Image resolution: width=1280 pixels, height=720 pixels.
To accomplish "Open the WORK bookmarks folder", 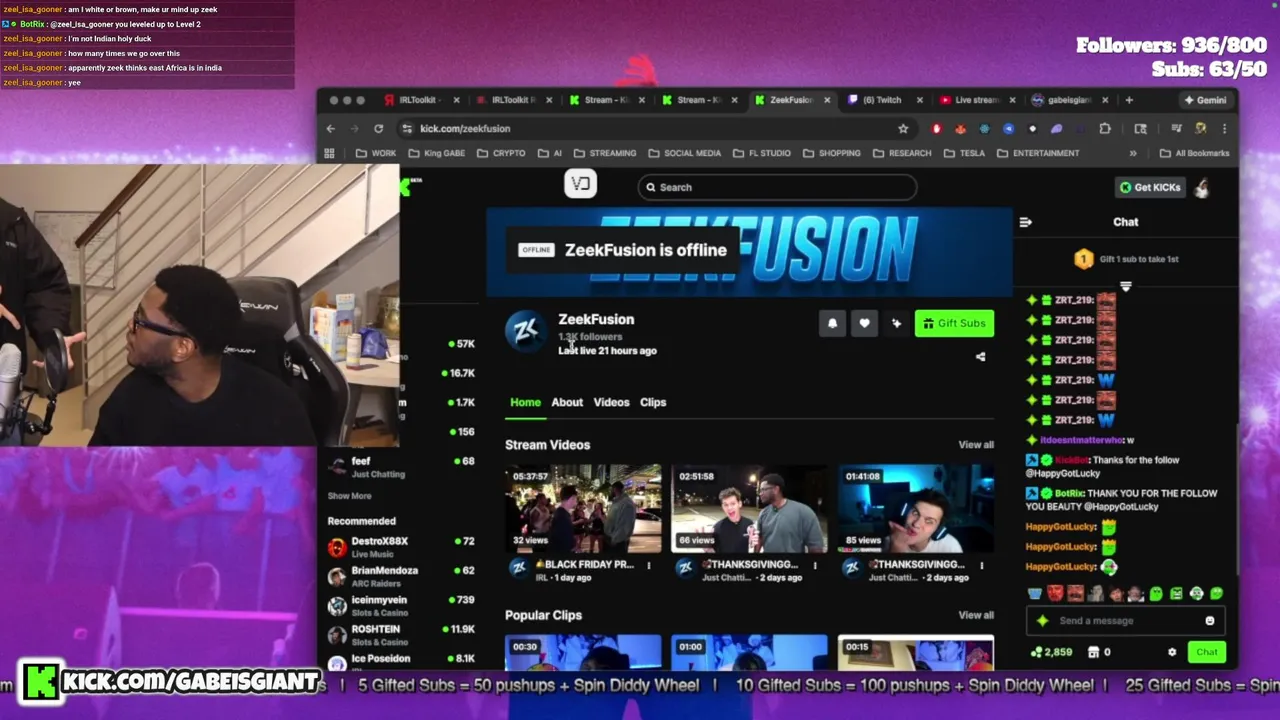I will pyautogui.click(x=376, y=153).
